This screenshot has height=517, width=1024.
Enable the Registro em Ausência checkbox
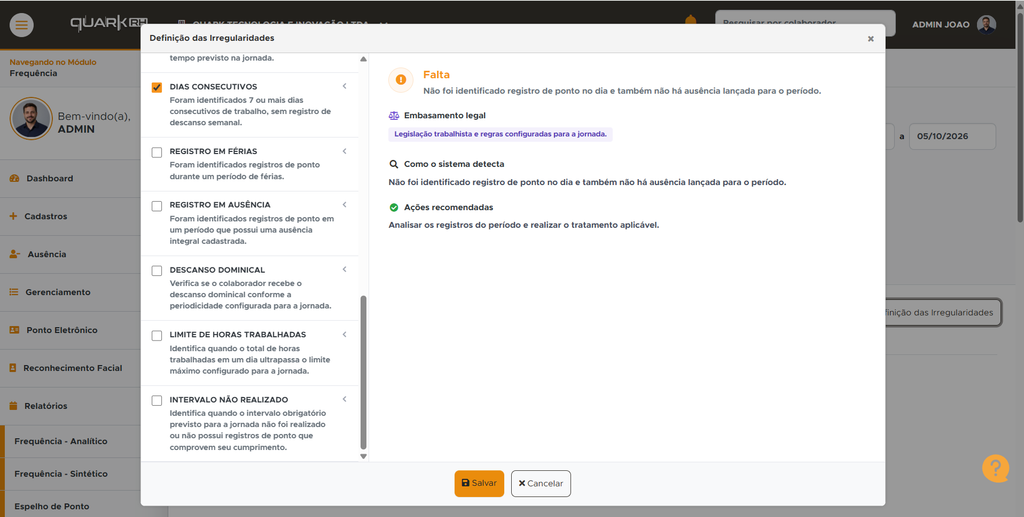(157, 206)
